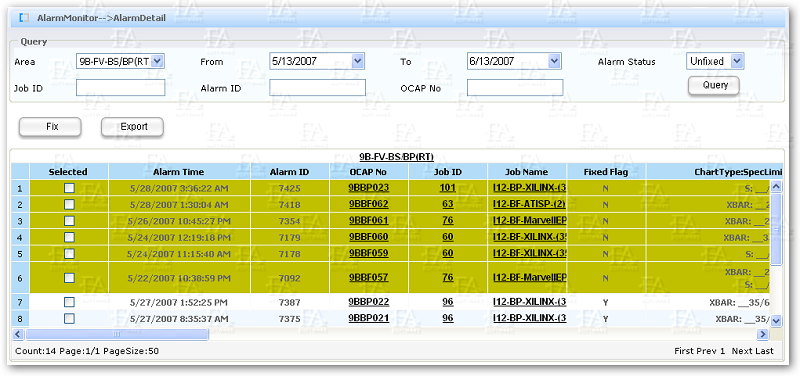Tick the checkbox for alarm 7375
This screenshot has height=376, width=800.
tap(69, 318)
